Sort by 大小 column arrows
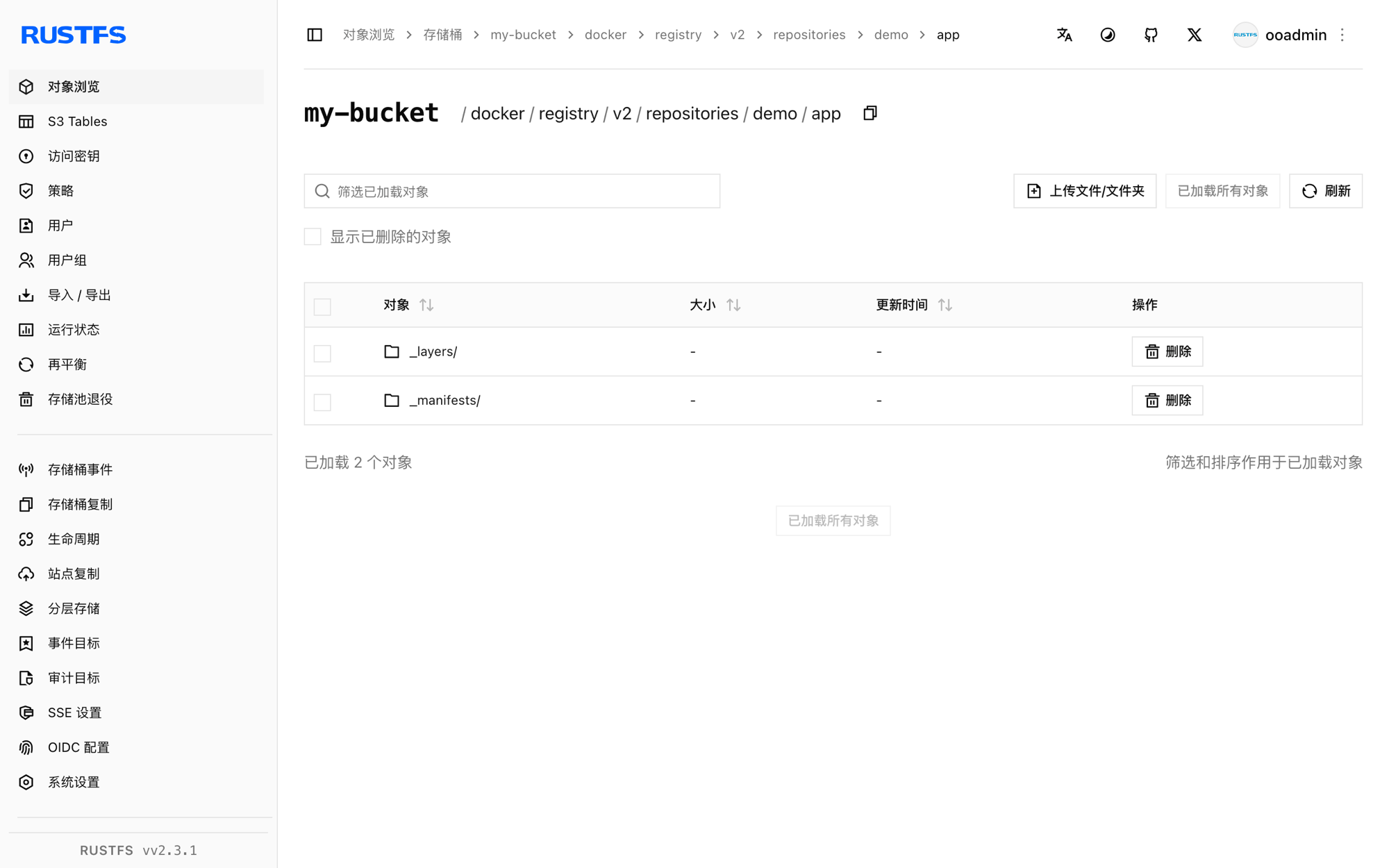The height and width of the screenshot is (868, 1389). (x=733, y=305)
